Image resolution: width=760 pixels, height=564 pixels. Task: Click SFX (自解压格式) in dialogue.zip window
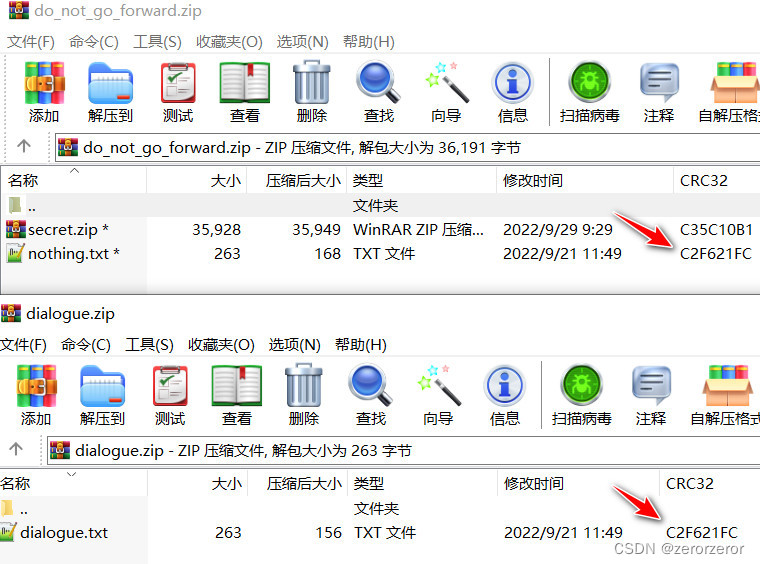click(x=725, y=395)
